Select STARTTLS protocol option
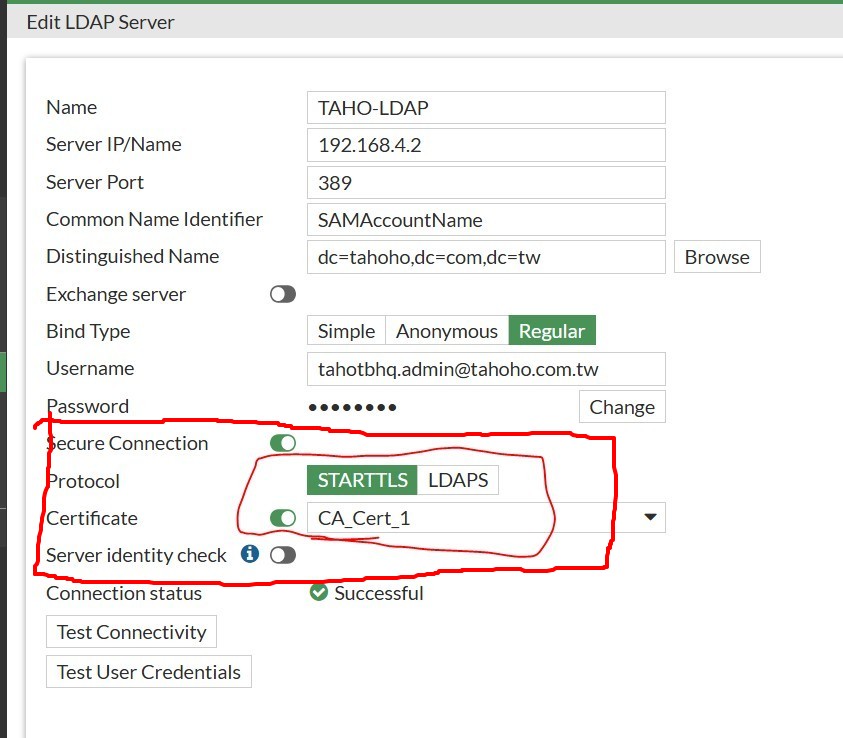The width and height of the screenshot is (843, 738). pyautogui.click(x=362, y=480)
